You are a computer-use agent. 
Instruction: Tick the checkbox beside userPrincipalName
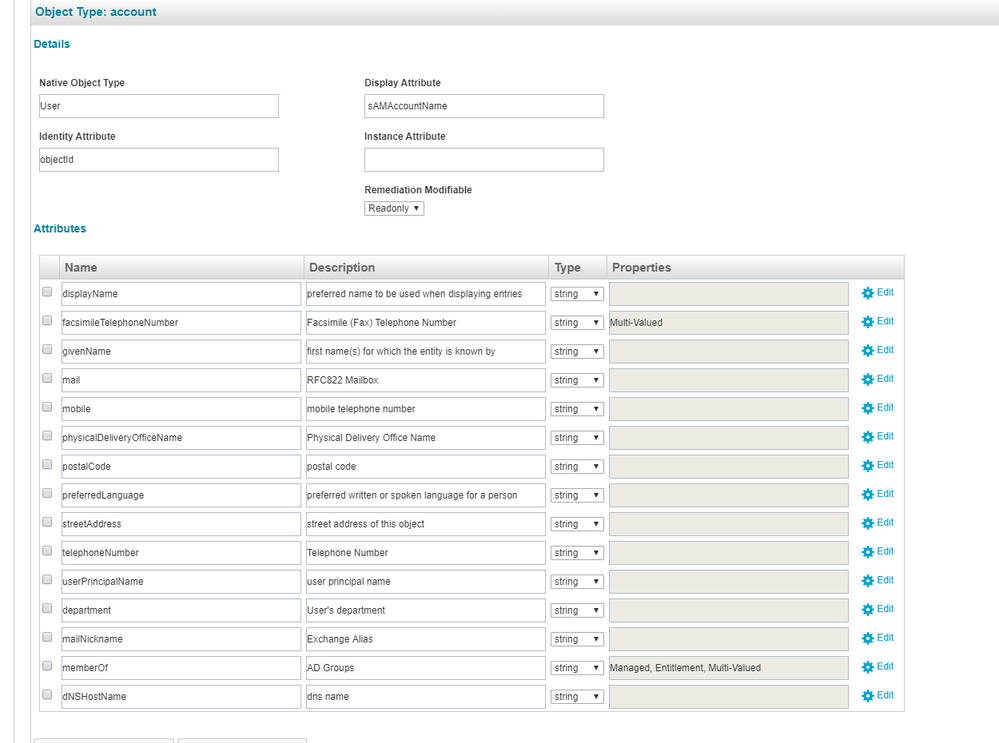coord(47,580)
